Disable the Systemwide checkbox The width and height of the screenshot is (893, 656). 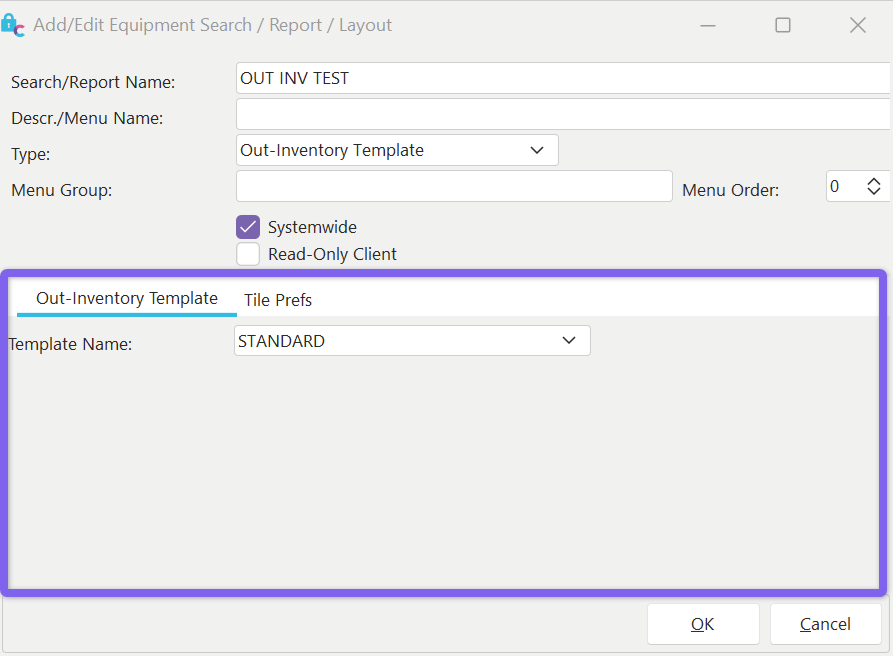pyautogui.click(x=248, y=227)
